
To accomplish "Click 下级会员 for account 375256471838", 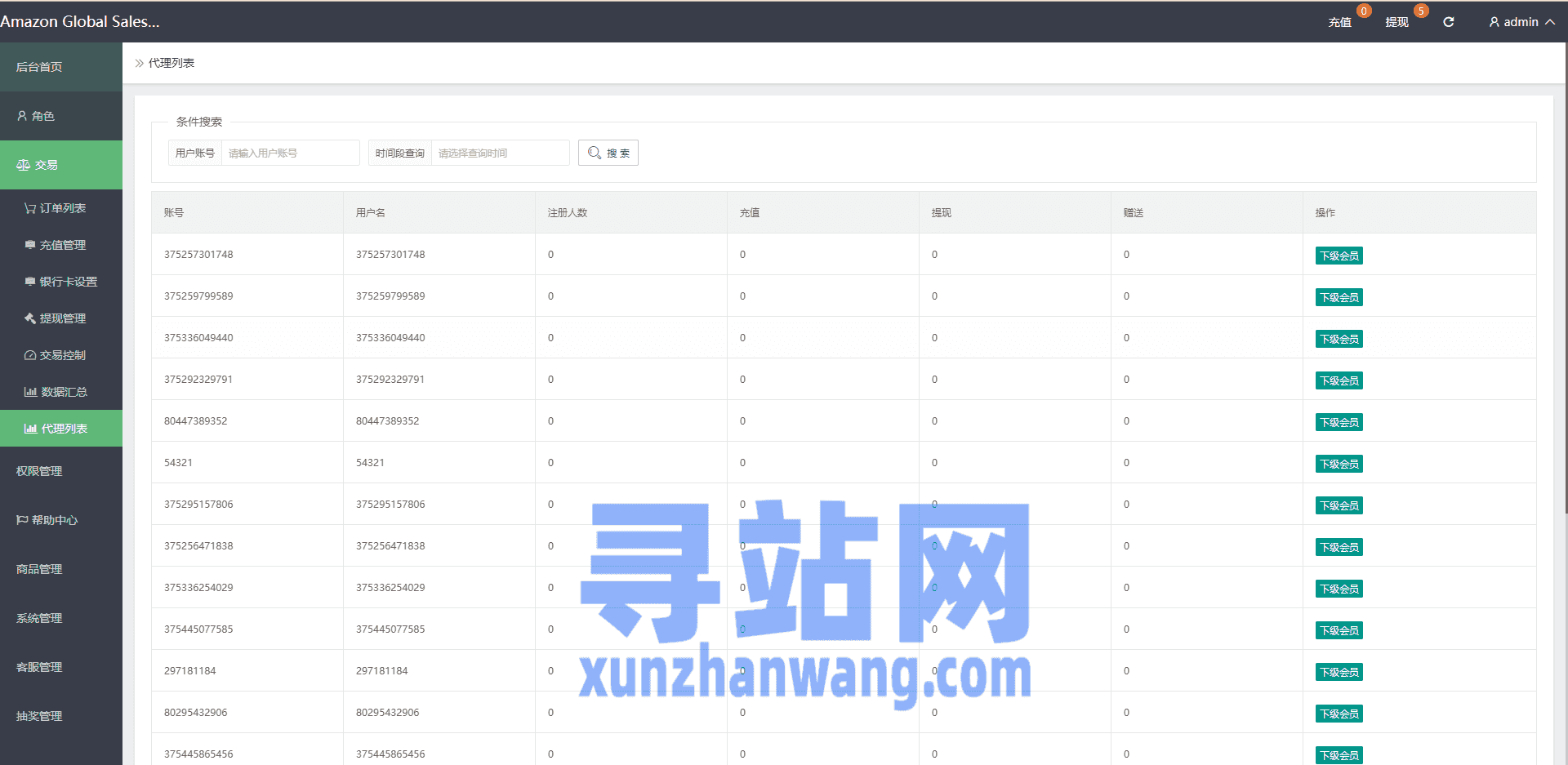I will coord(1339,547).
